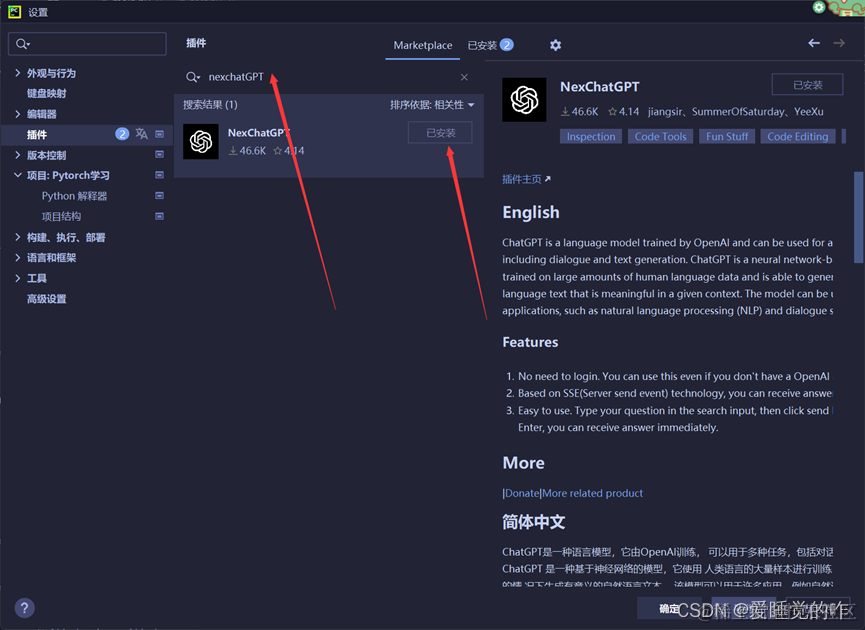Viewport: 865px width, 630px height.
Task: Select 项目结构 in the settings tree
Action: [61, 216]
